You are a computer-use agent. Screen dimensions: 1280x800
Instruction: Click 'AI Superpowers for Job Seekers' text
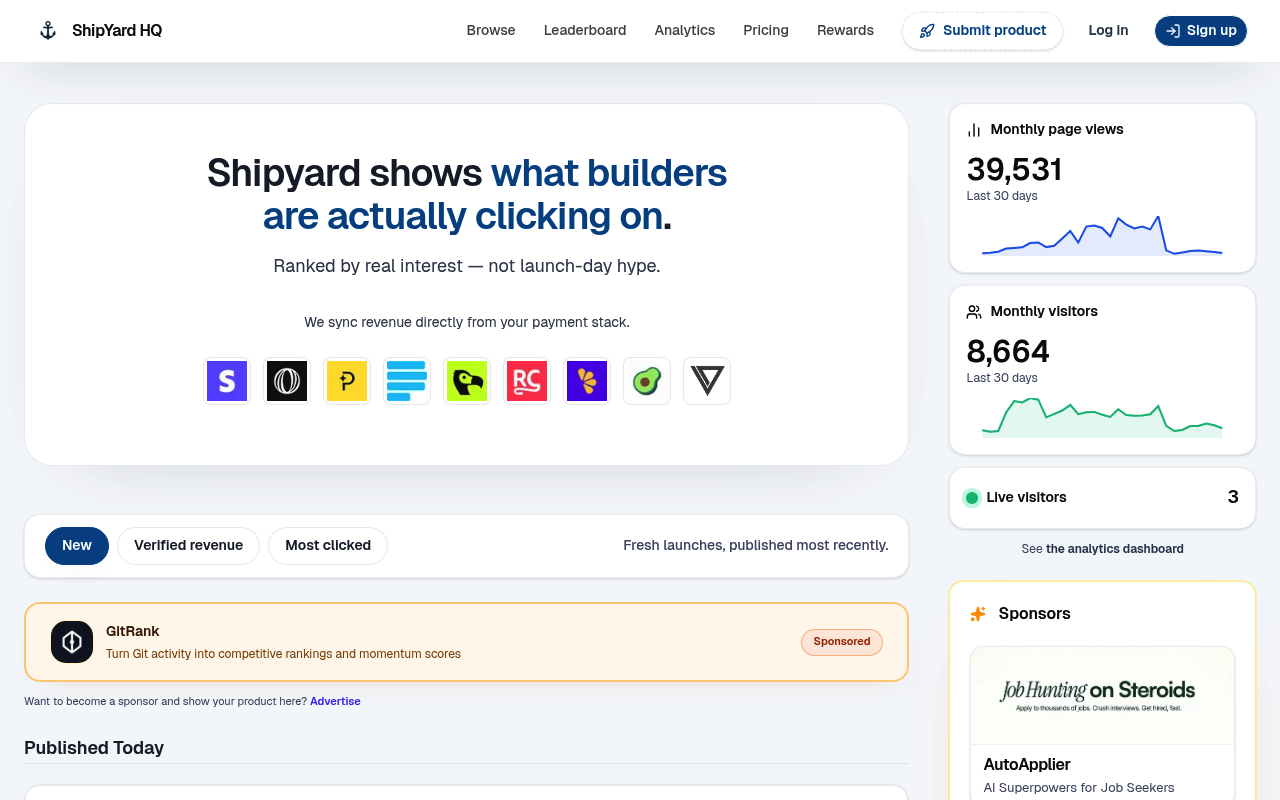(1079, 788)
